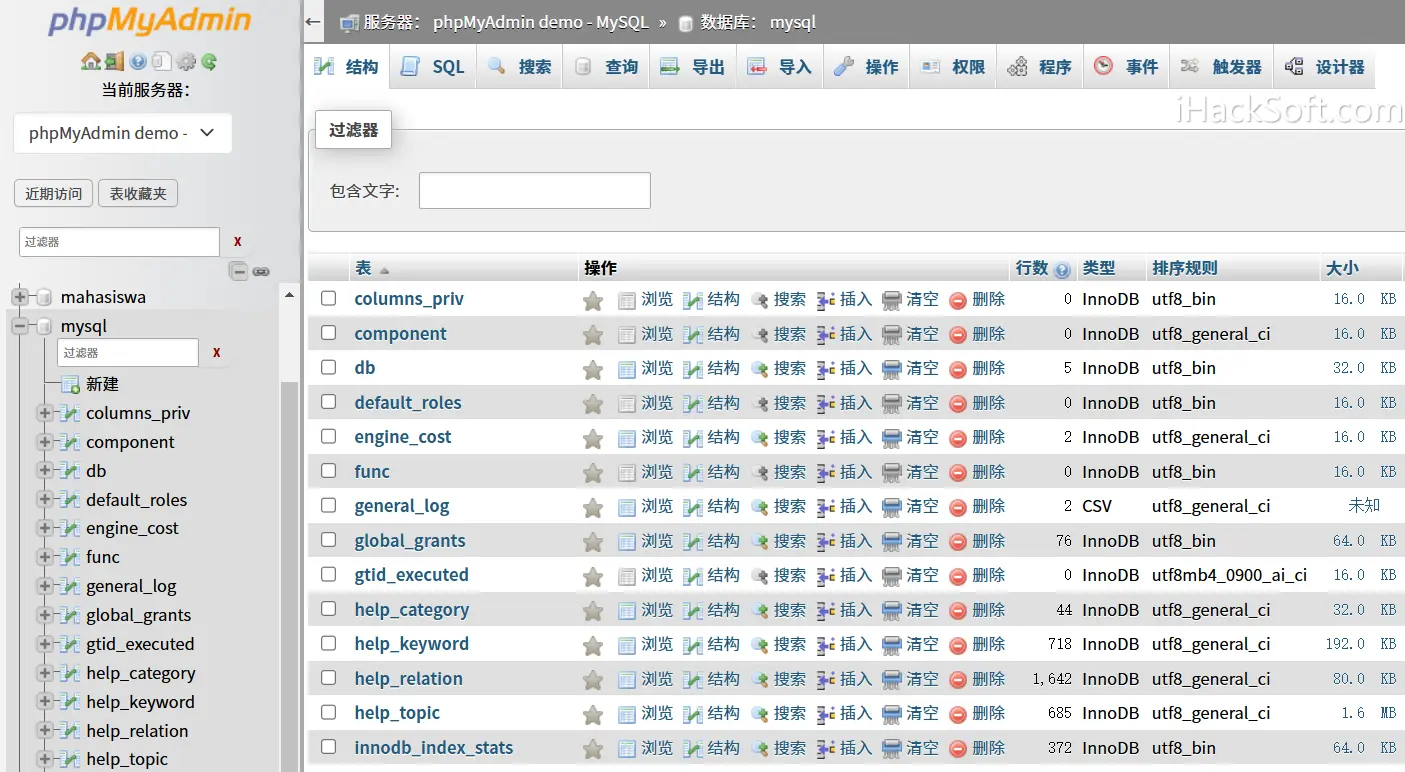Collapse the navigation panel arrow

point(313,22)
